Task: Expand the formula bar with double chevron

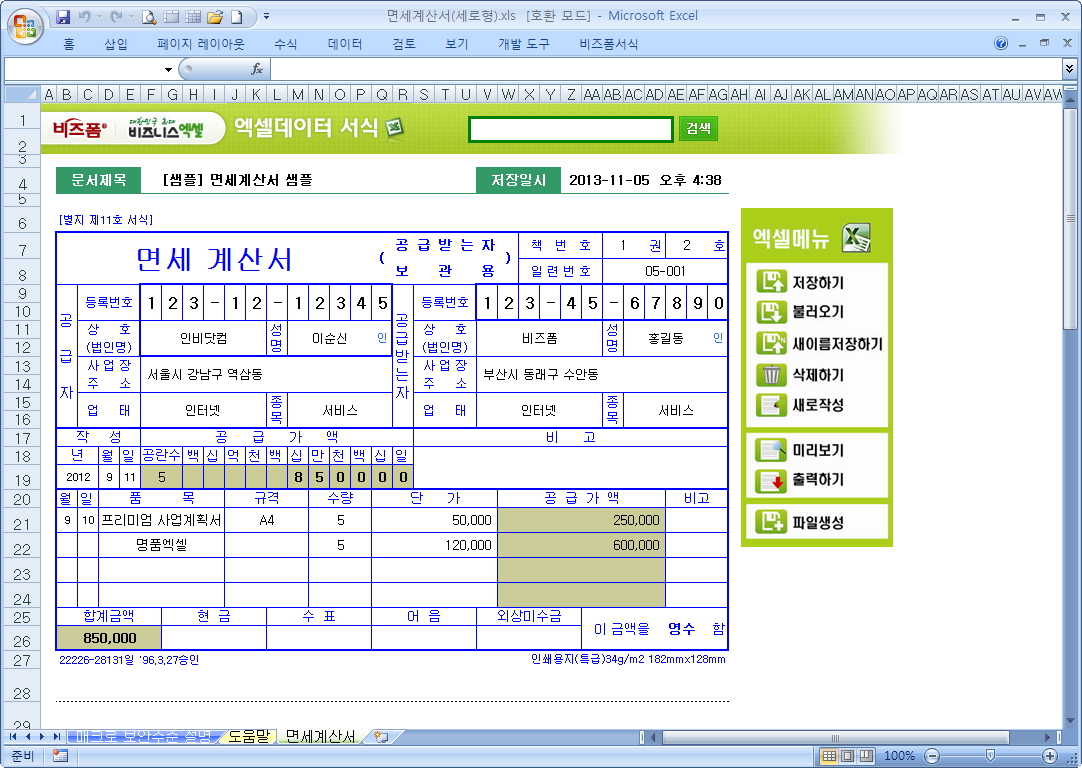Action: click(x=1070, y=69)
